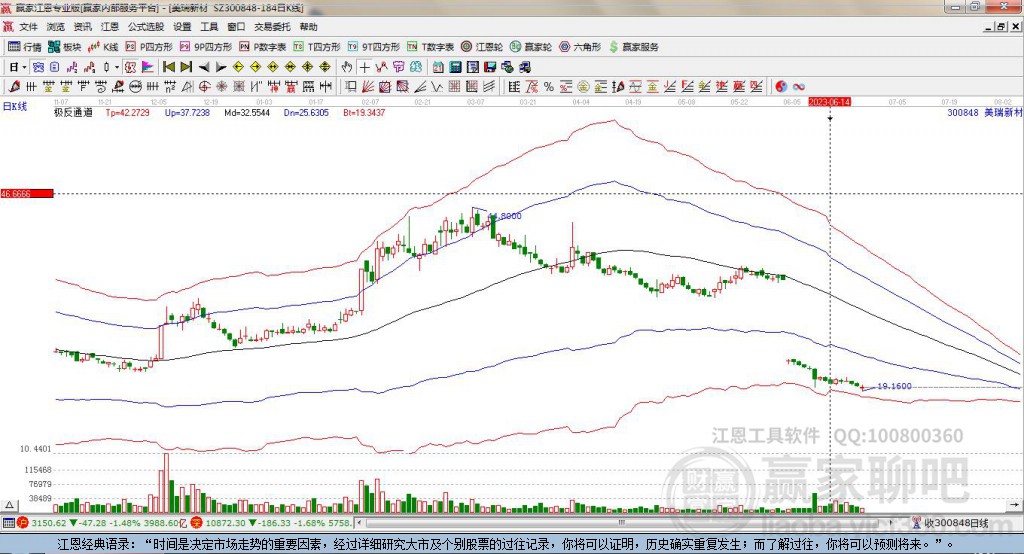This screenshot has height=554, width=1024.
Task: Click the horizontal scrollbar thumb
Action: click(x=622, y=523)
